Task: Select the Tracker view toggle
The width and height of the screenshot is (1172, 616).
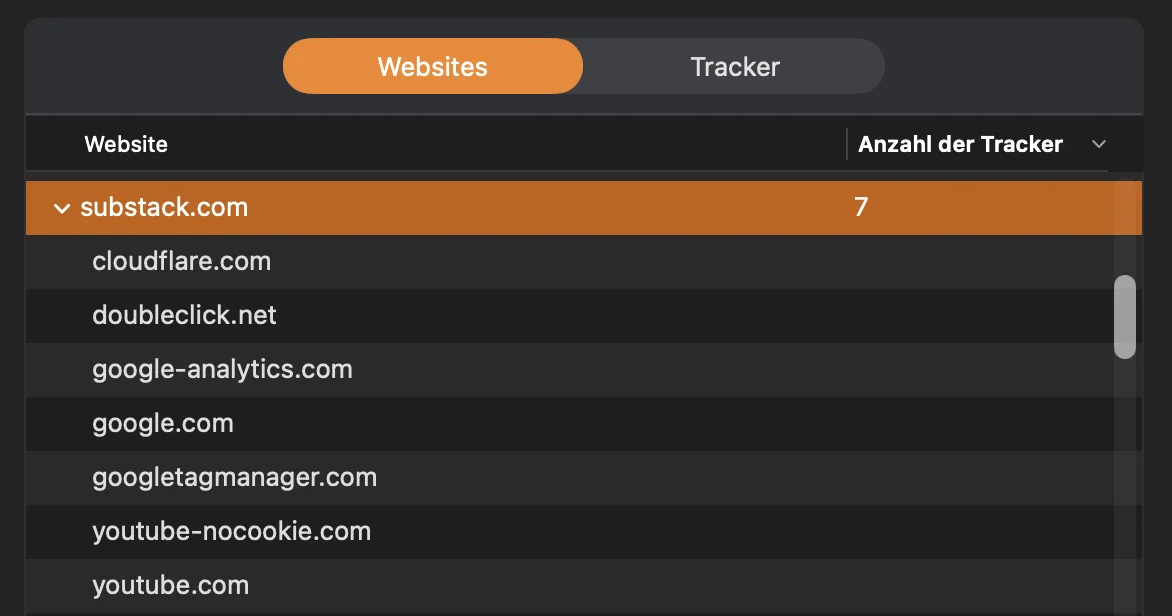Action: [x=735, y=66]
